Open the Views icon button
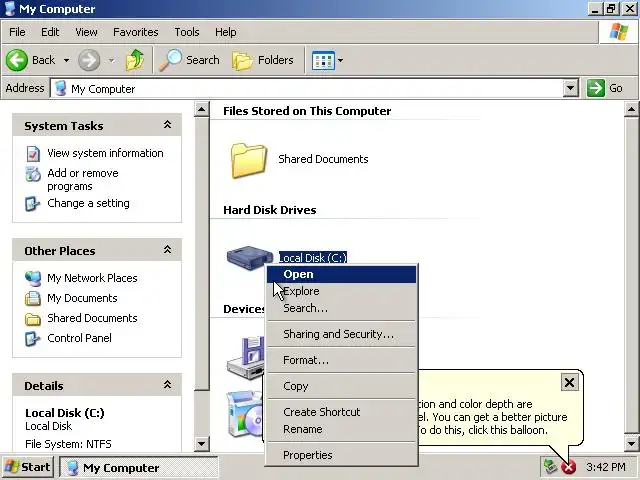The width and height of the screenshot is (640, 480). 323,60
